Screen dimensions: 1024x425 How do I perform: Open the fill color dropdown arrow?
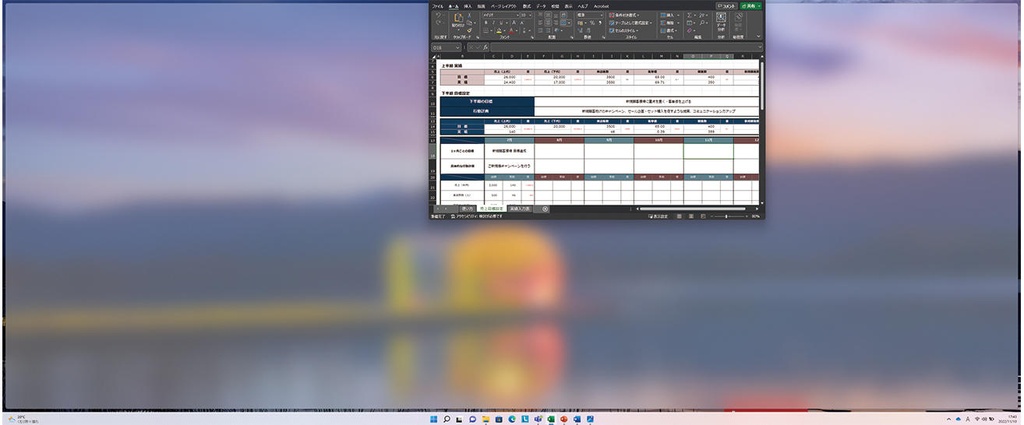click(x=505, y=31)
